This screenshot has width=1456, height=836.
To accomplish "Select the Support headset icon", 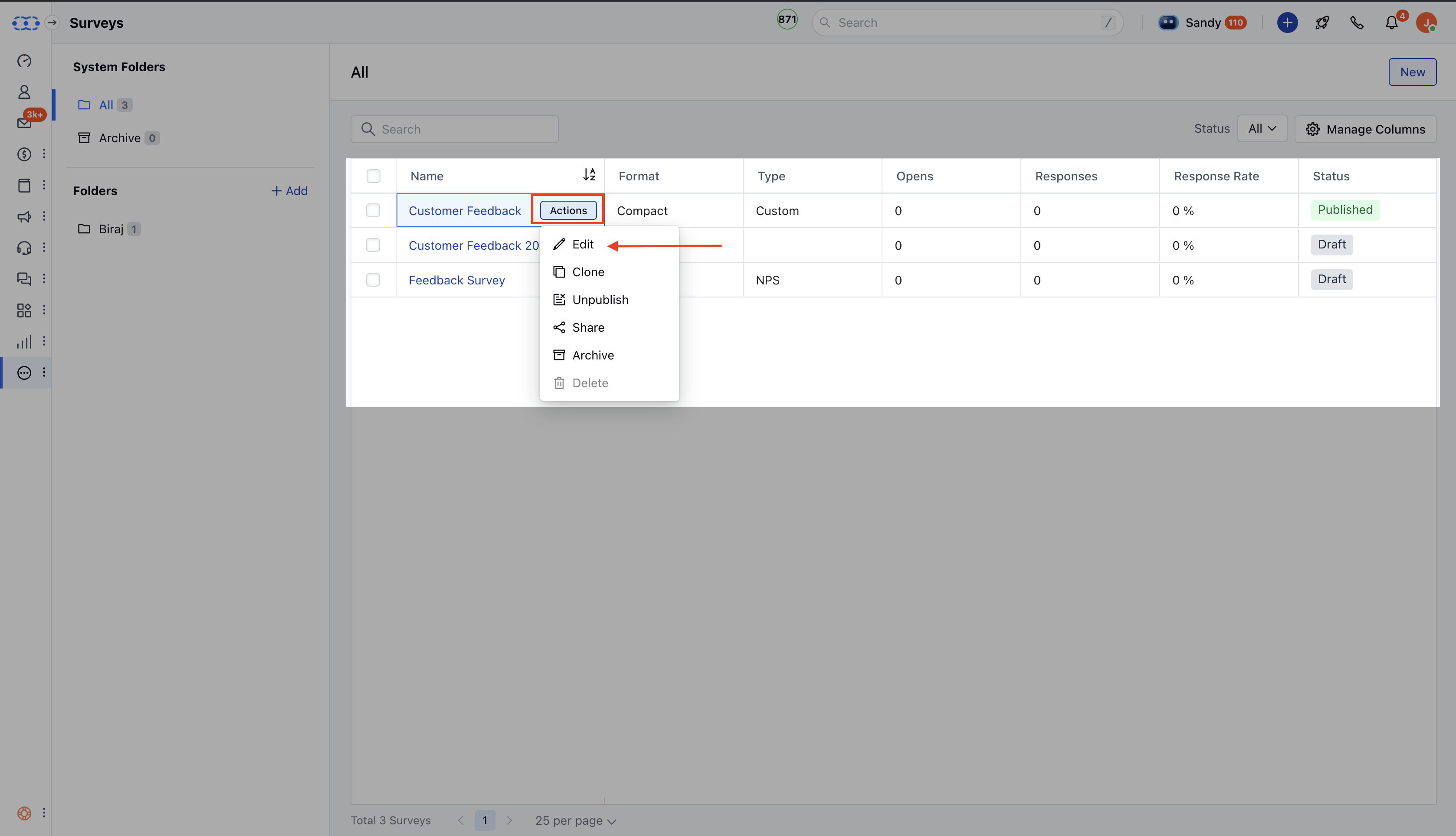I will (24, 248).
